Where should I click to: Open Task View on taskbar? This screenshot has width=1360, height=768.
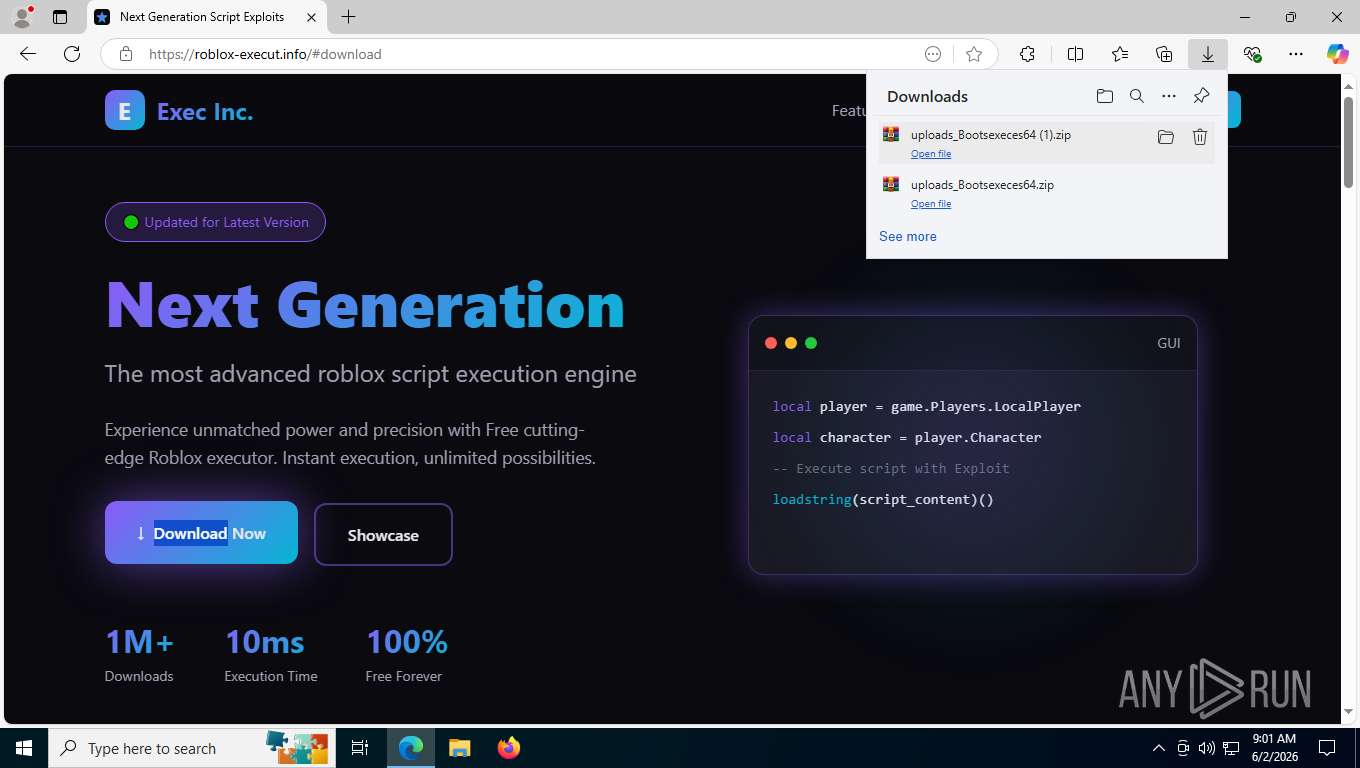(361, 748)
